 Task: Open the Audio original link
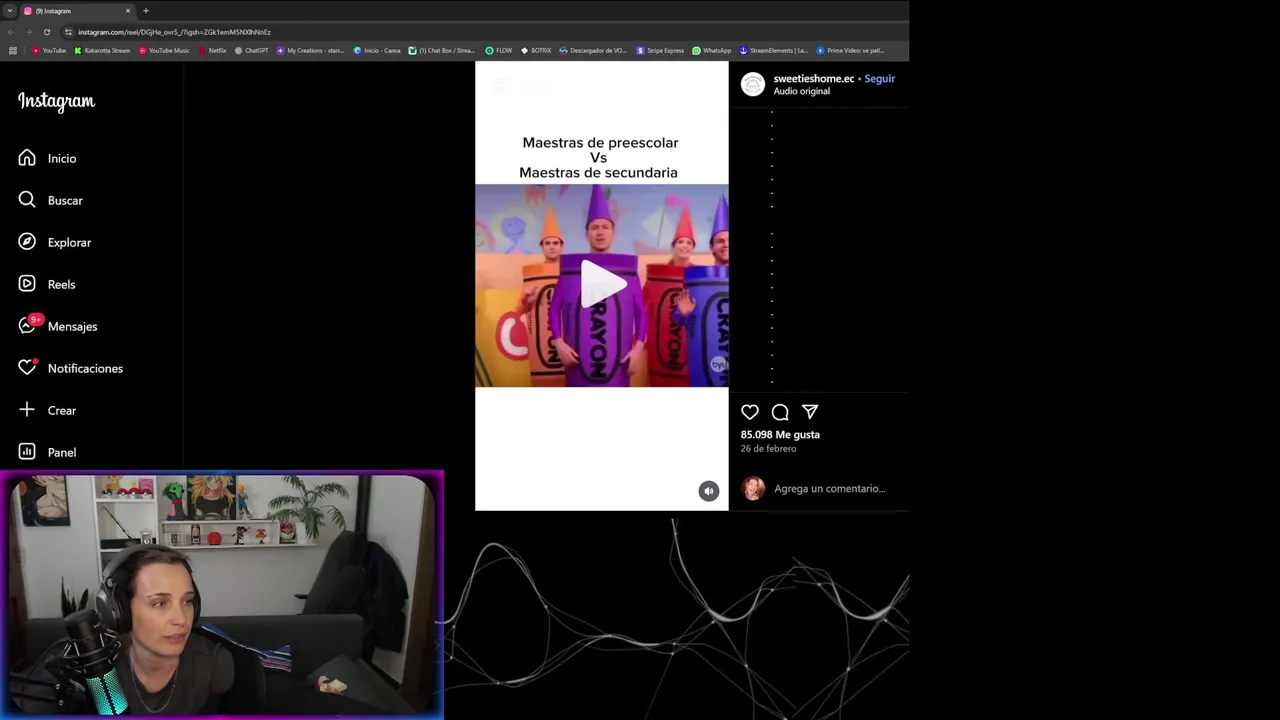(x=802, y=91)
